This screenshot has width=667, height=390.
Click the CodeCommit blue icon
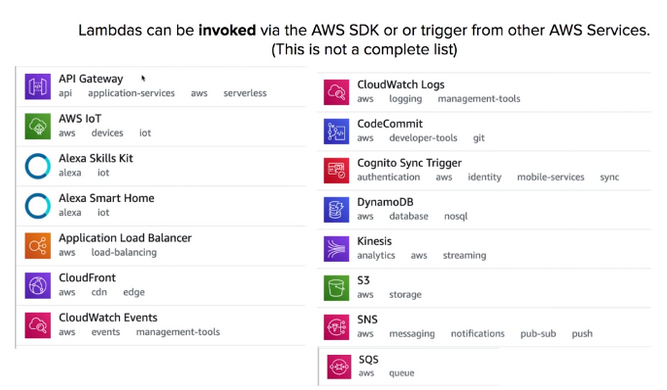(x=336, y=131)
